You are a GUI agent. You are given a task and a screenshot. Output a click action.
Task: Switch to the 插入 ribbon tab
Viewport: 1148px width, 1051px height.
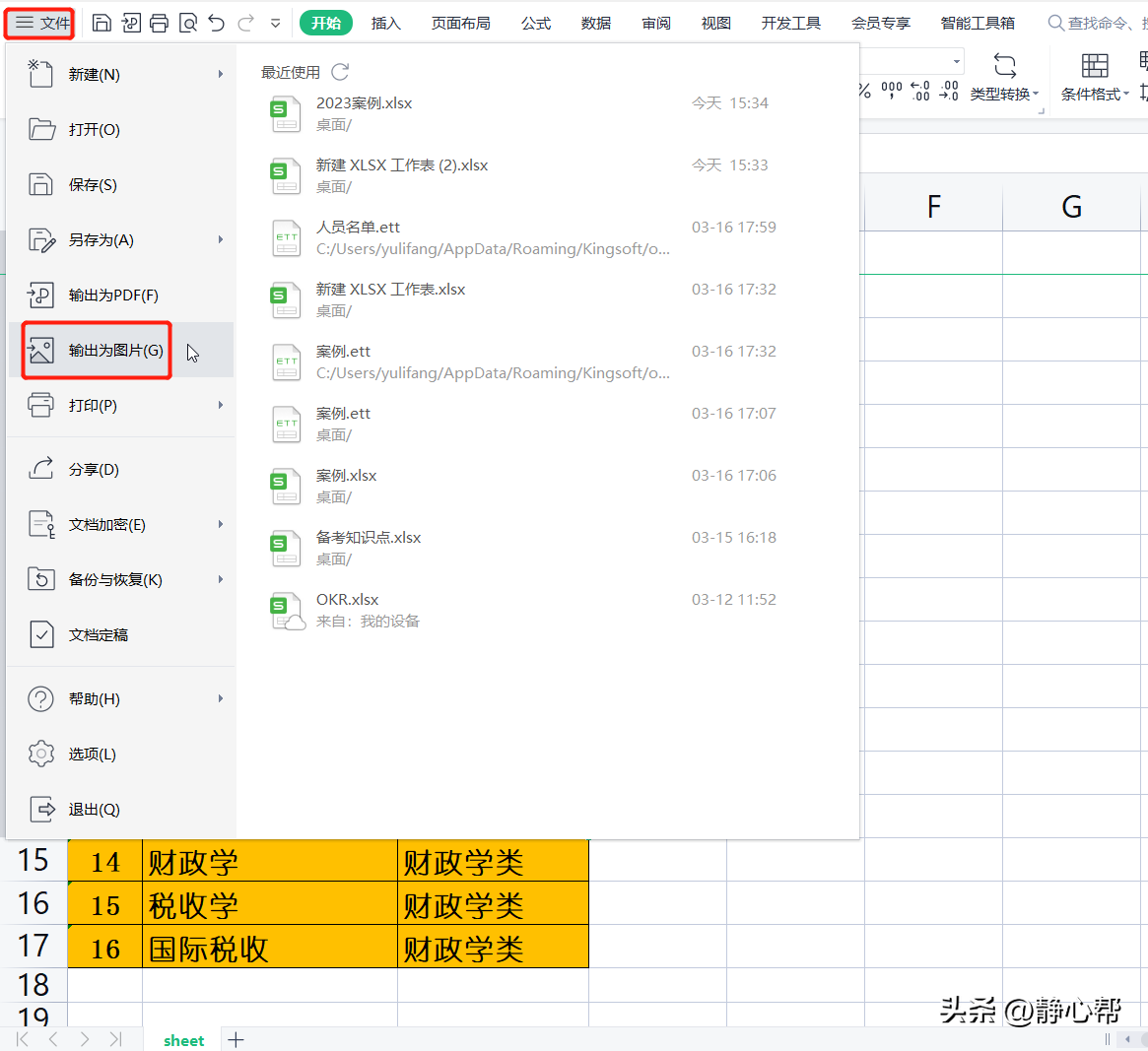(386, 24)
